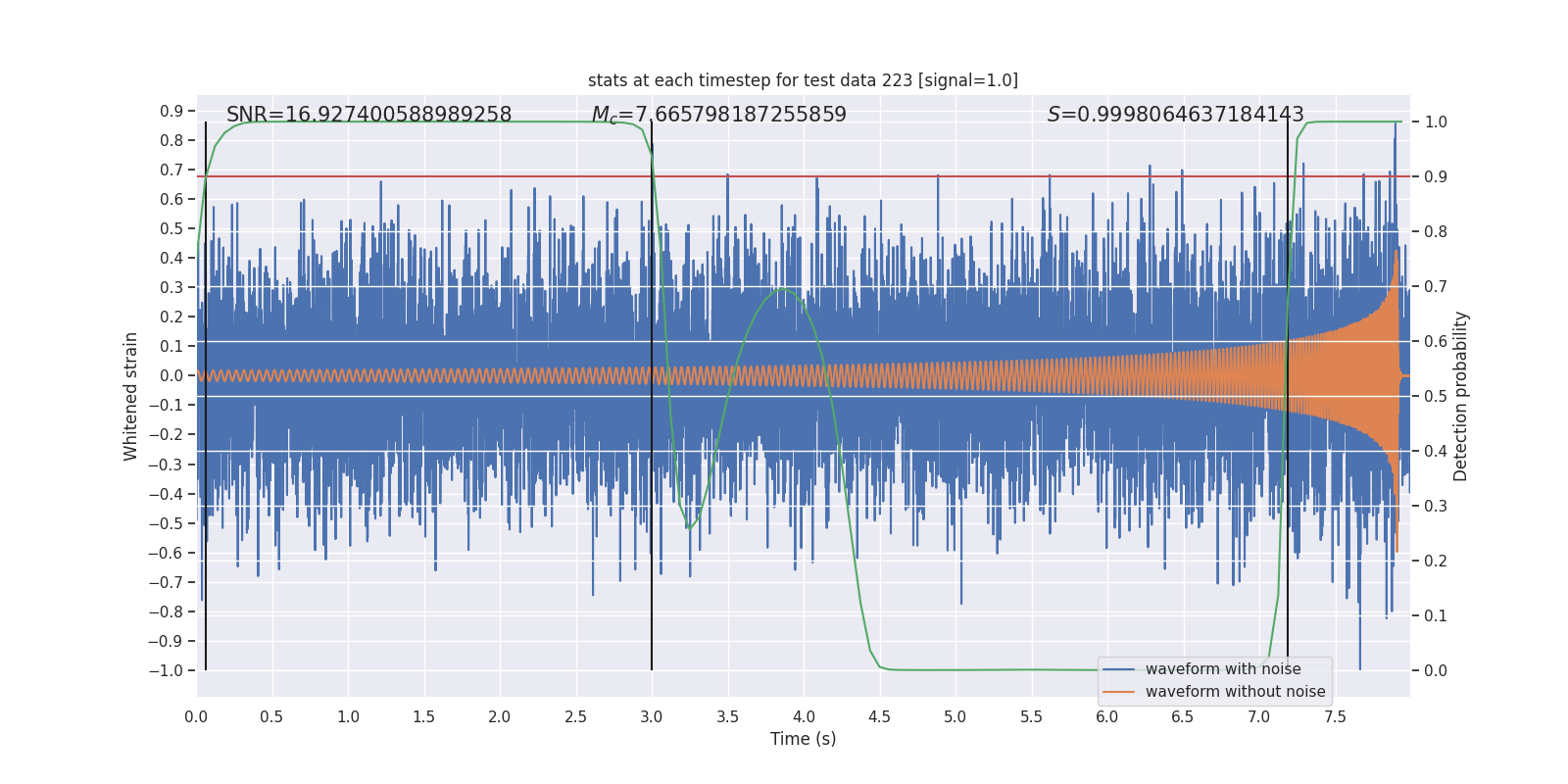Click Whitened strain tick label 0.3
The width and height of the screenshot is (1568, 784).
[171, 288]
